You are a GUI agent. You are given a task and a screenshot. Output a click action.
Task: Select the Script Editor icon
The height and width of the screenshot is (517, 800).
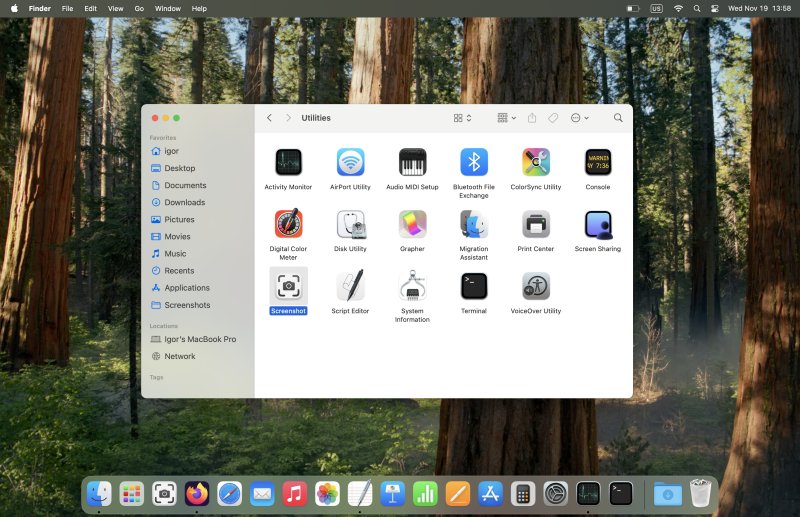coord(350,286)
